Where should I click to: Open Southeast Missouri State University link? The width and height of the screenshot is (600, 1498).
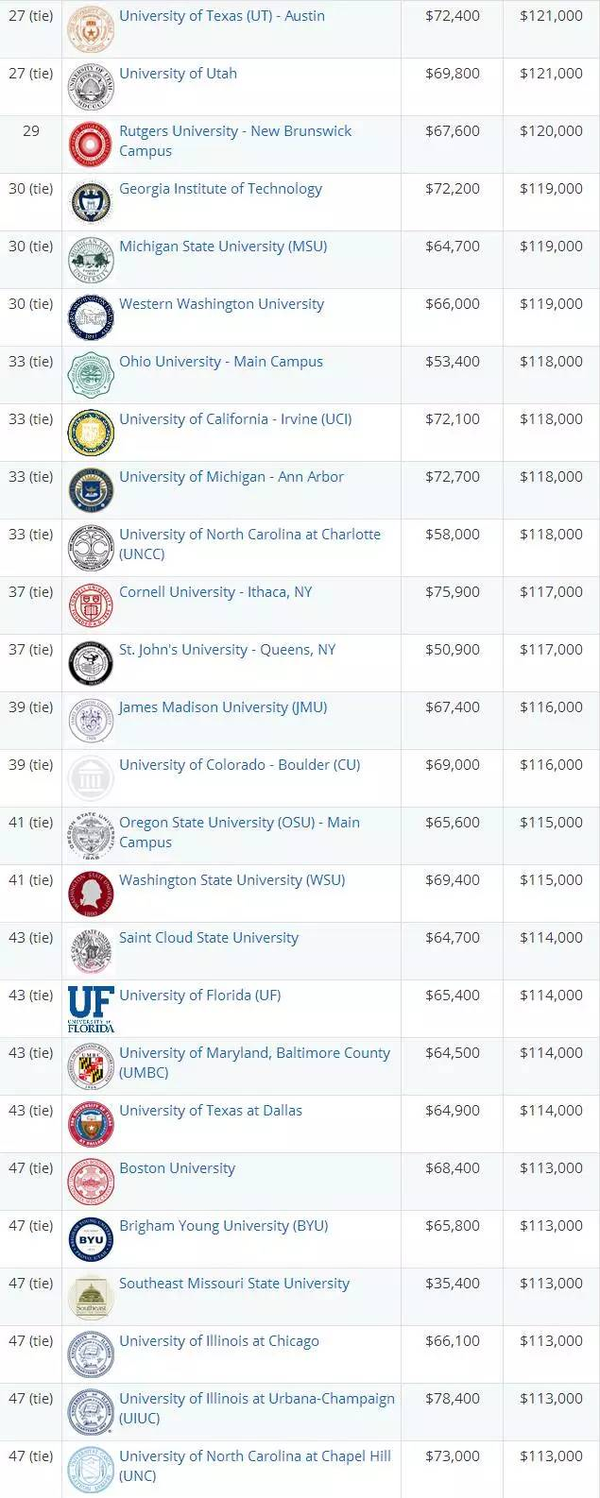coord(234,1283)
